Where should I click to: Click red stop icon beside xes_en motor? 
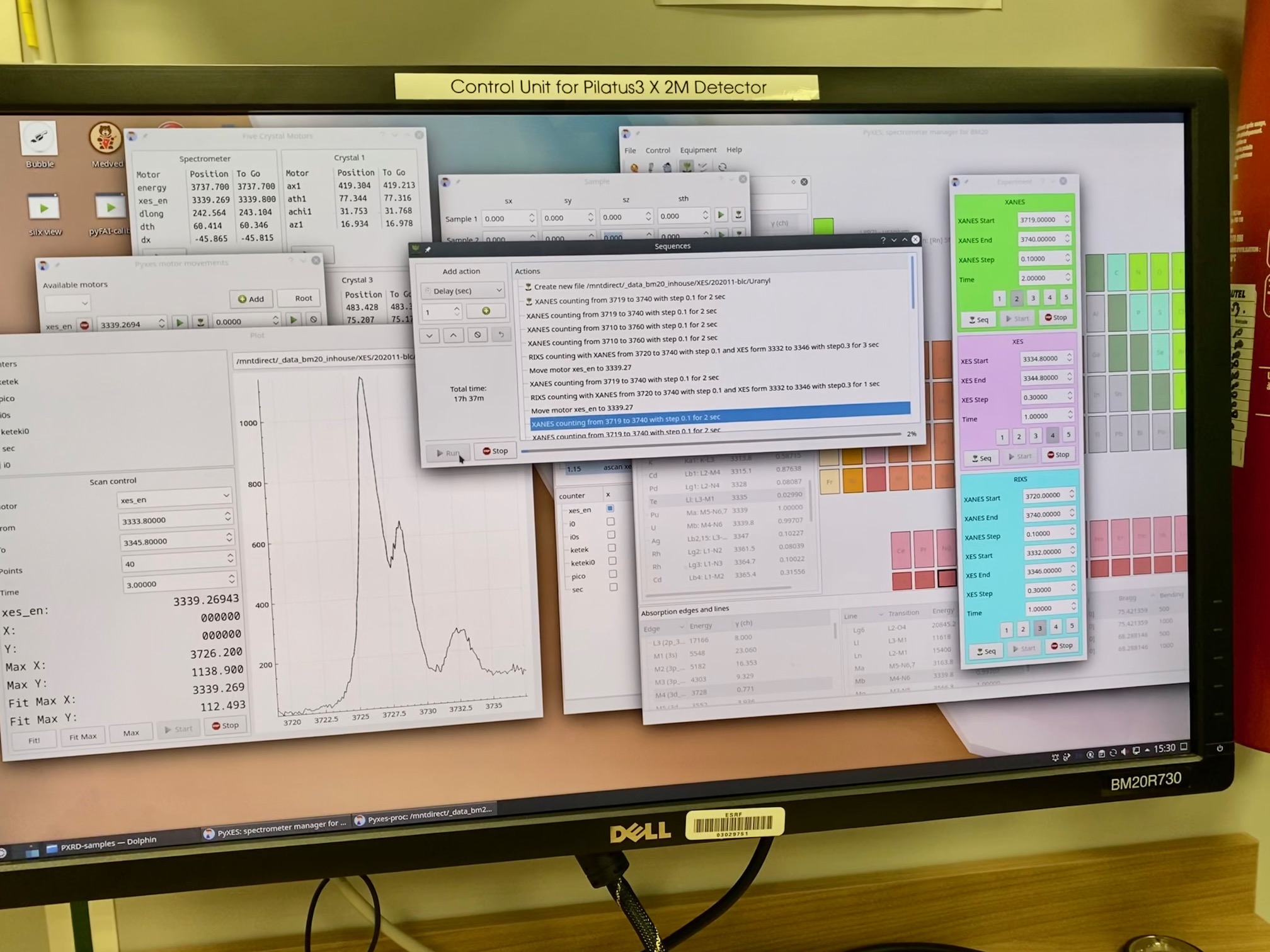pyautogui.click(x=84, y=325)
